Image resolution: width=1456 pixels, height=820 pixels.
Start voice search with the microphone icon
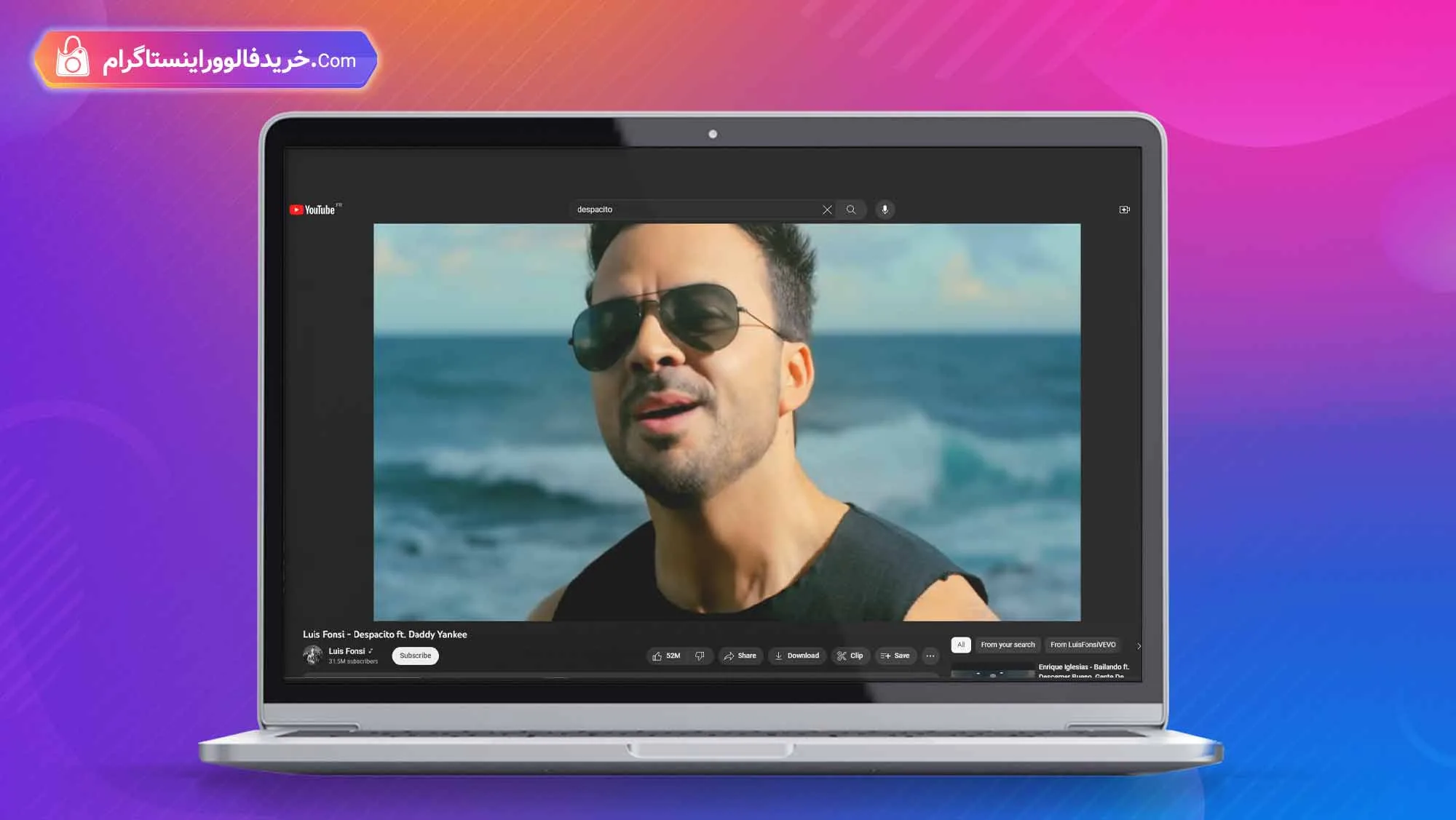[885, 210]
